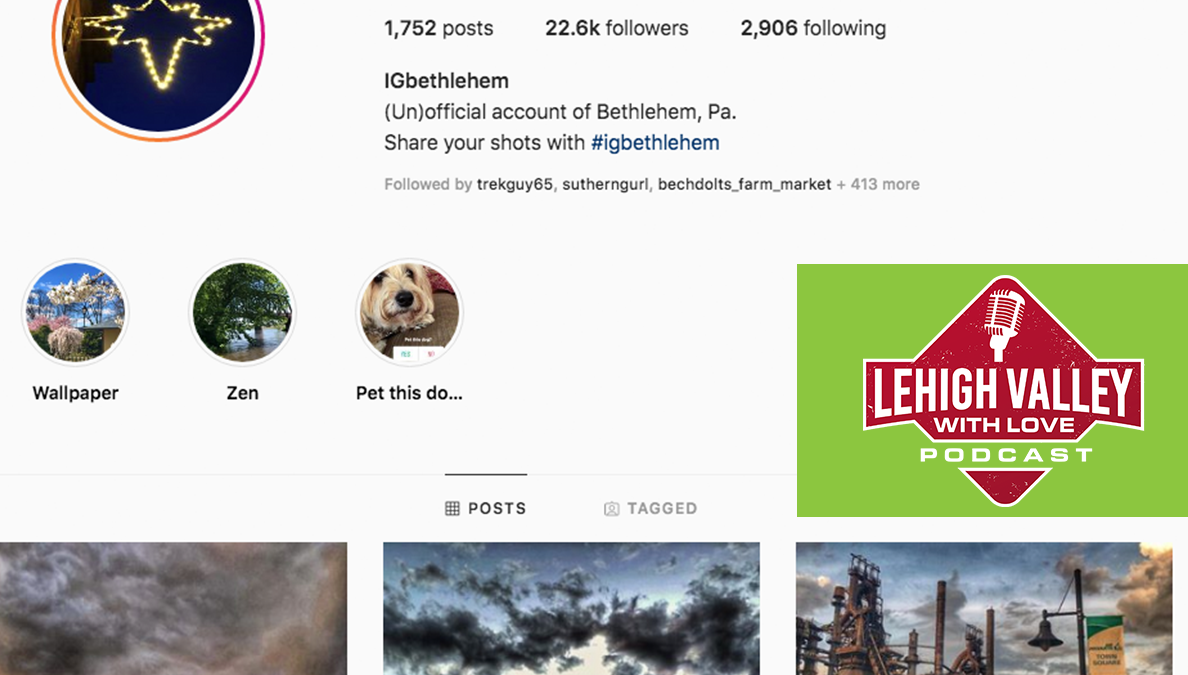Open the Pet this dog highlight
1188x675 pixels.
[x=409, y=312]
